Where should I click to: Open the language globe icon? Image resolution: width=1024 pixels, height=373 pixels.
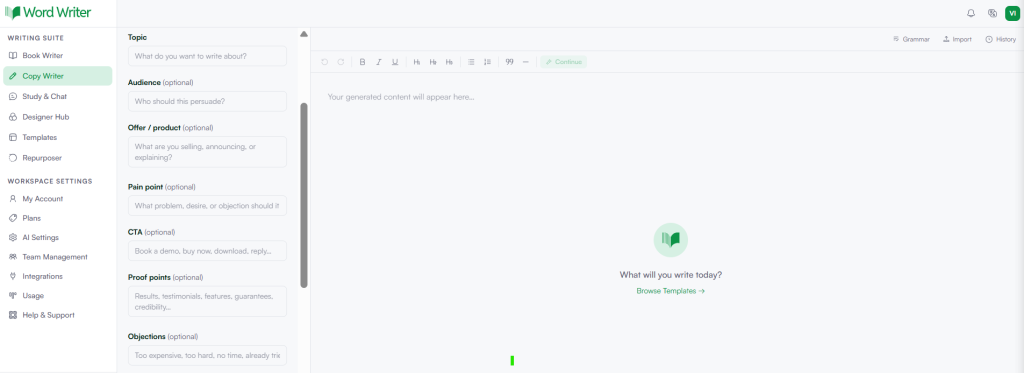coord(992,13)
